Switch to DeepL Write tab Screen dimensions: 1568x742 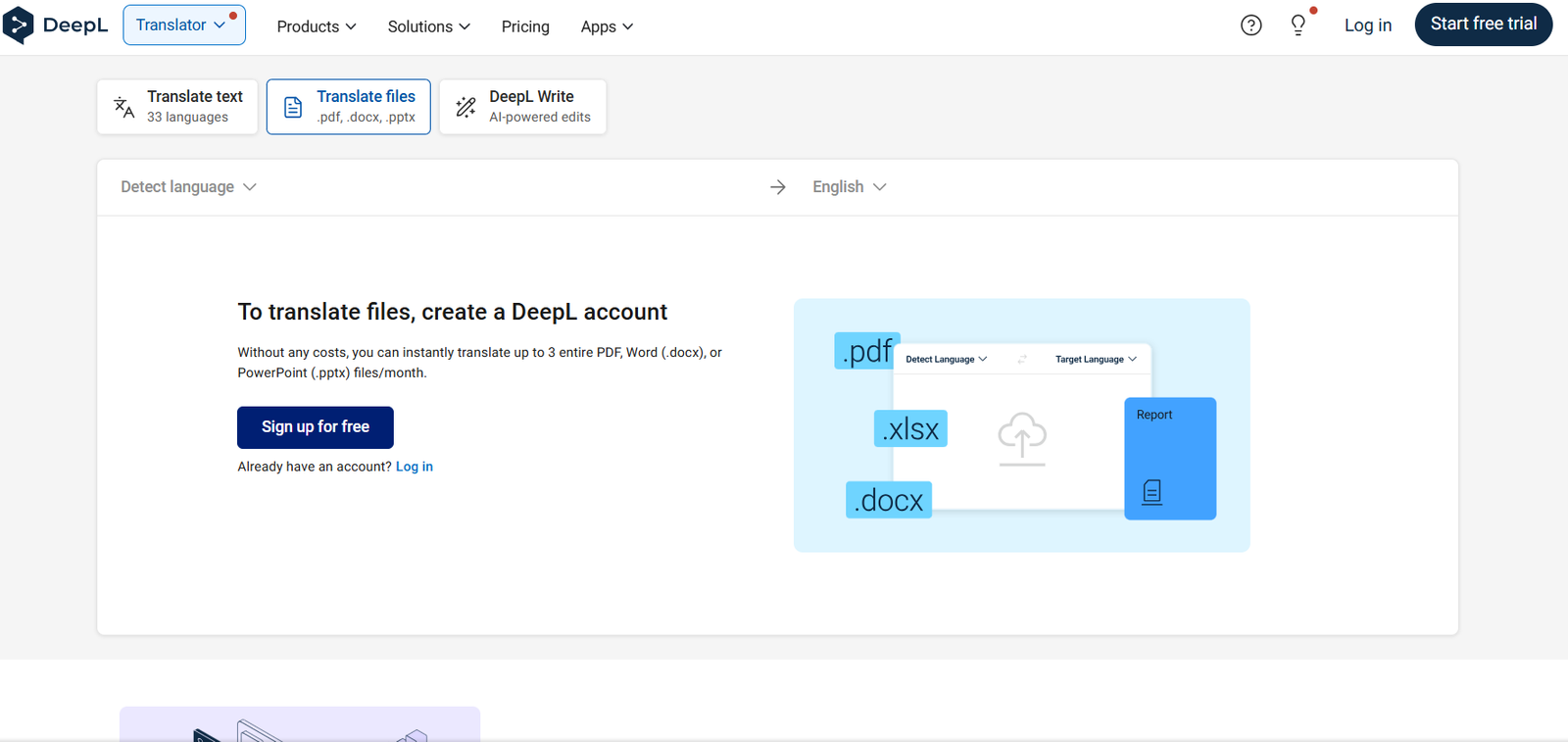pyautogui.click(x=522, y=107)
